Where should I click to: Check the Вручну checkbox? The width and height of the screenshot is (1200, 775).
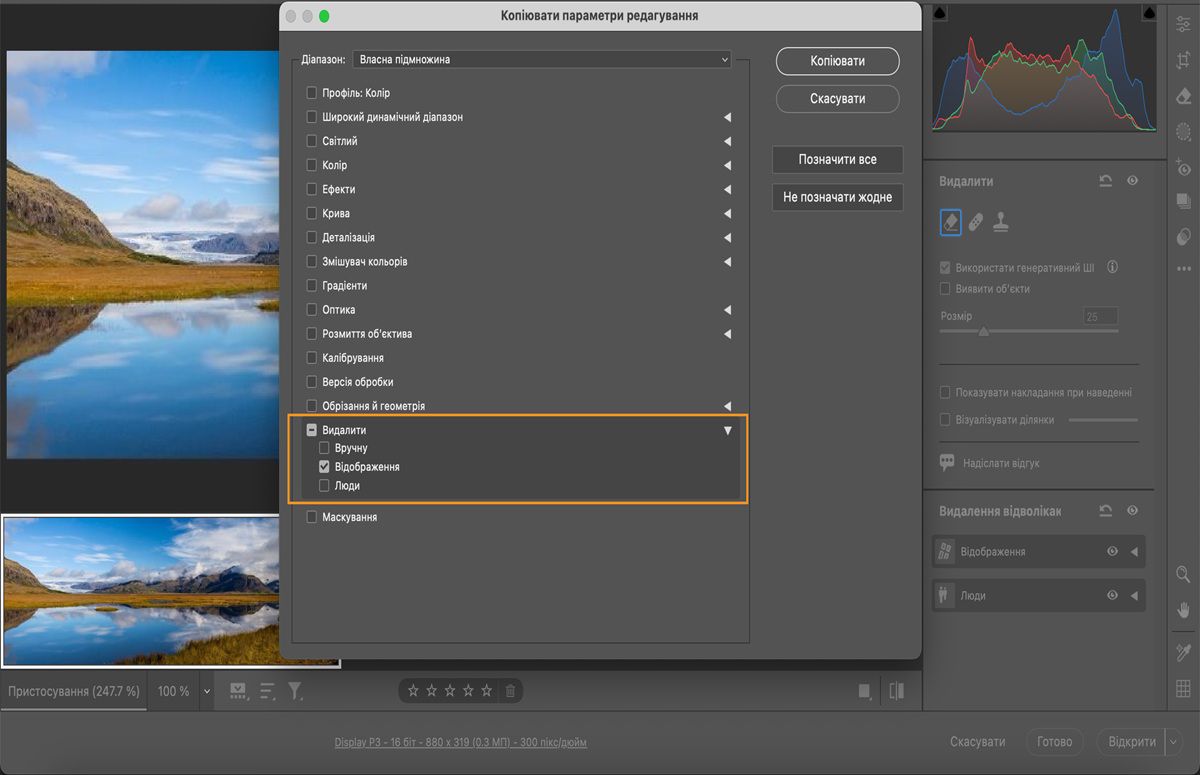(324, 448)
